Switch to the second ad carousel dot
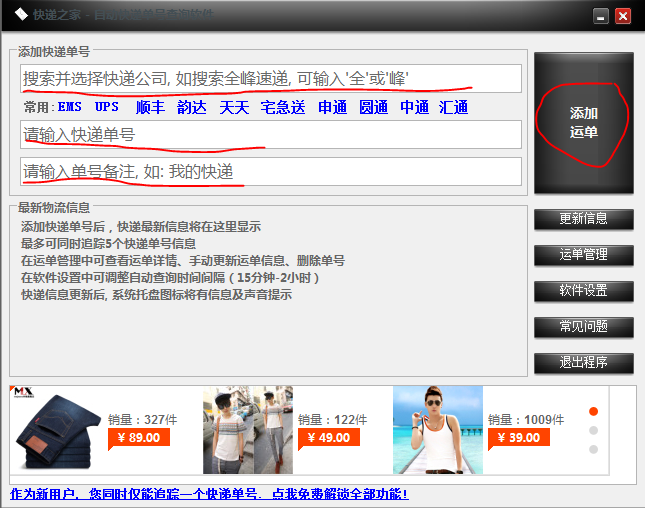Viewport: 645px width, 508px height. (593, 430)
